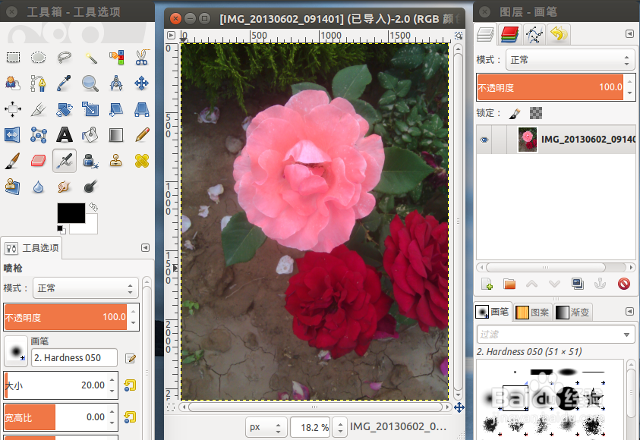Select the Dodge/Burn tool
Image resolution: width=640 pixels, height=440 pixels.
90,187
